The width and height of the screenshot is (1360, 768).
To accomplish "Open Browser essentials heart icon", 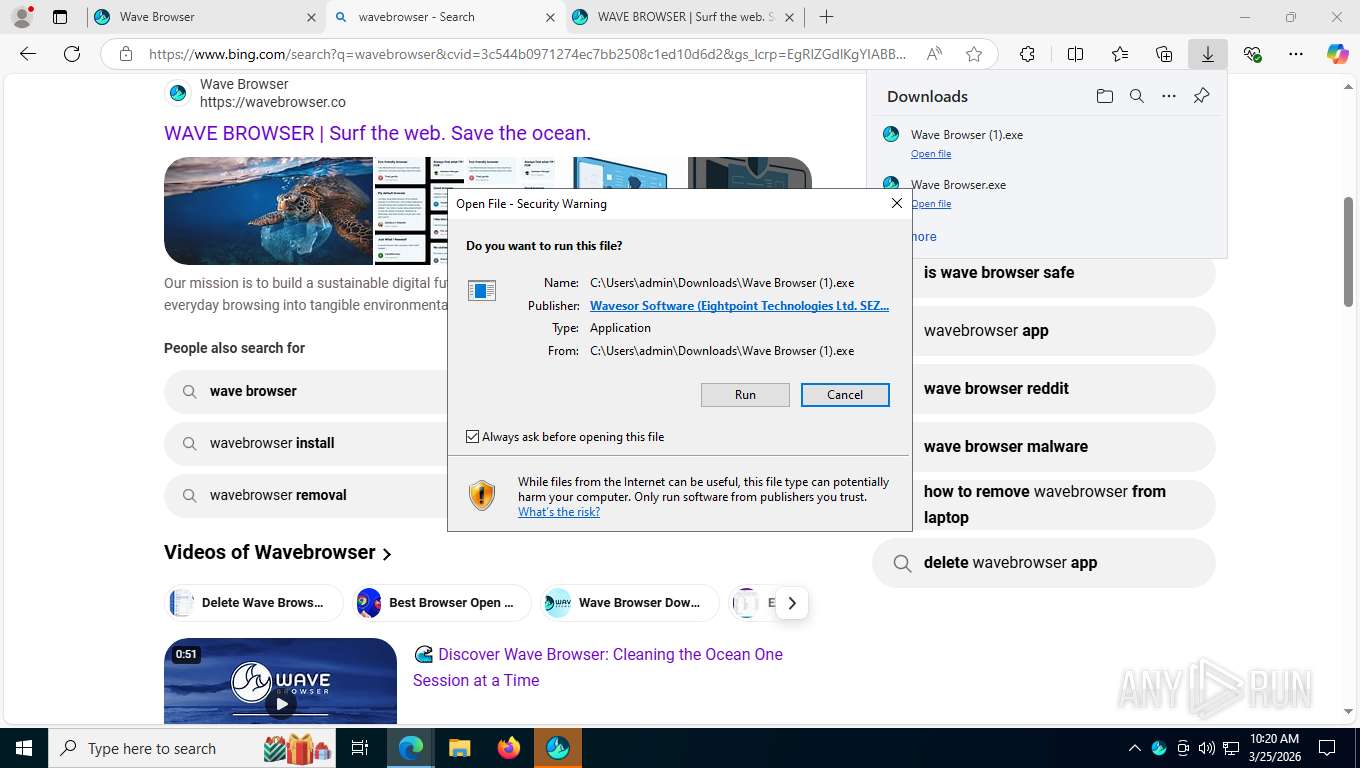I will (1252, 54).
